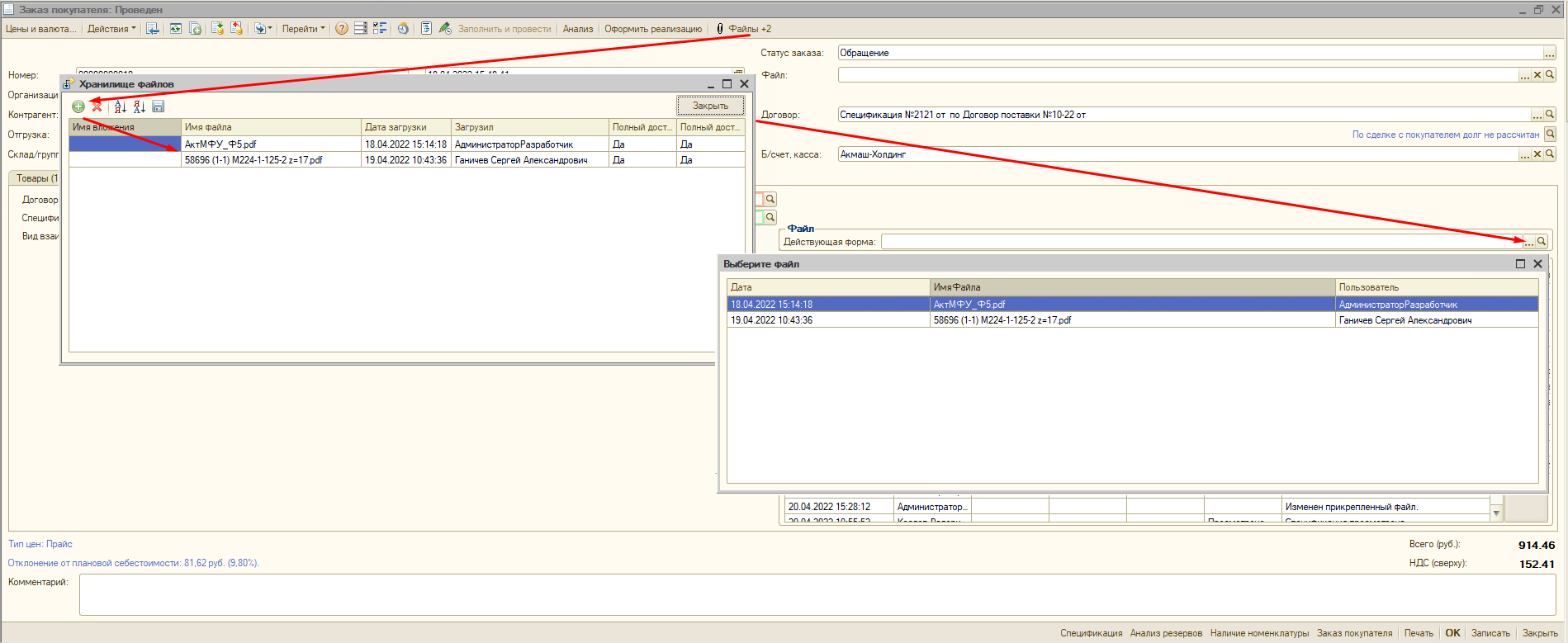
Task: Sort ascending in Хранилище файлов toolbar
Action: (121, 106)
